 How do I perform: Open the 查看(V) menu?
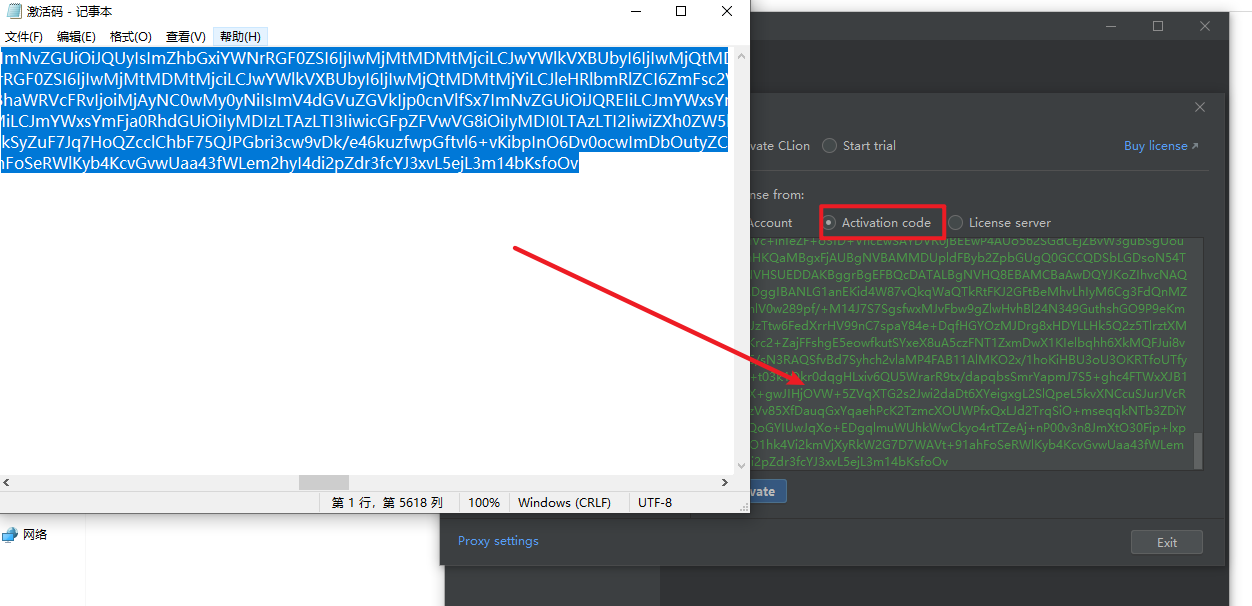pyautogui.click(x=185, y=37)
